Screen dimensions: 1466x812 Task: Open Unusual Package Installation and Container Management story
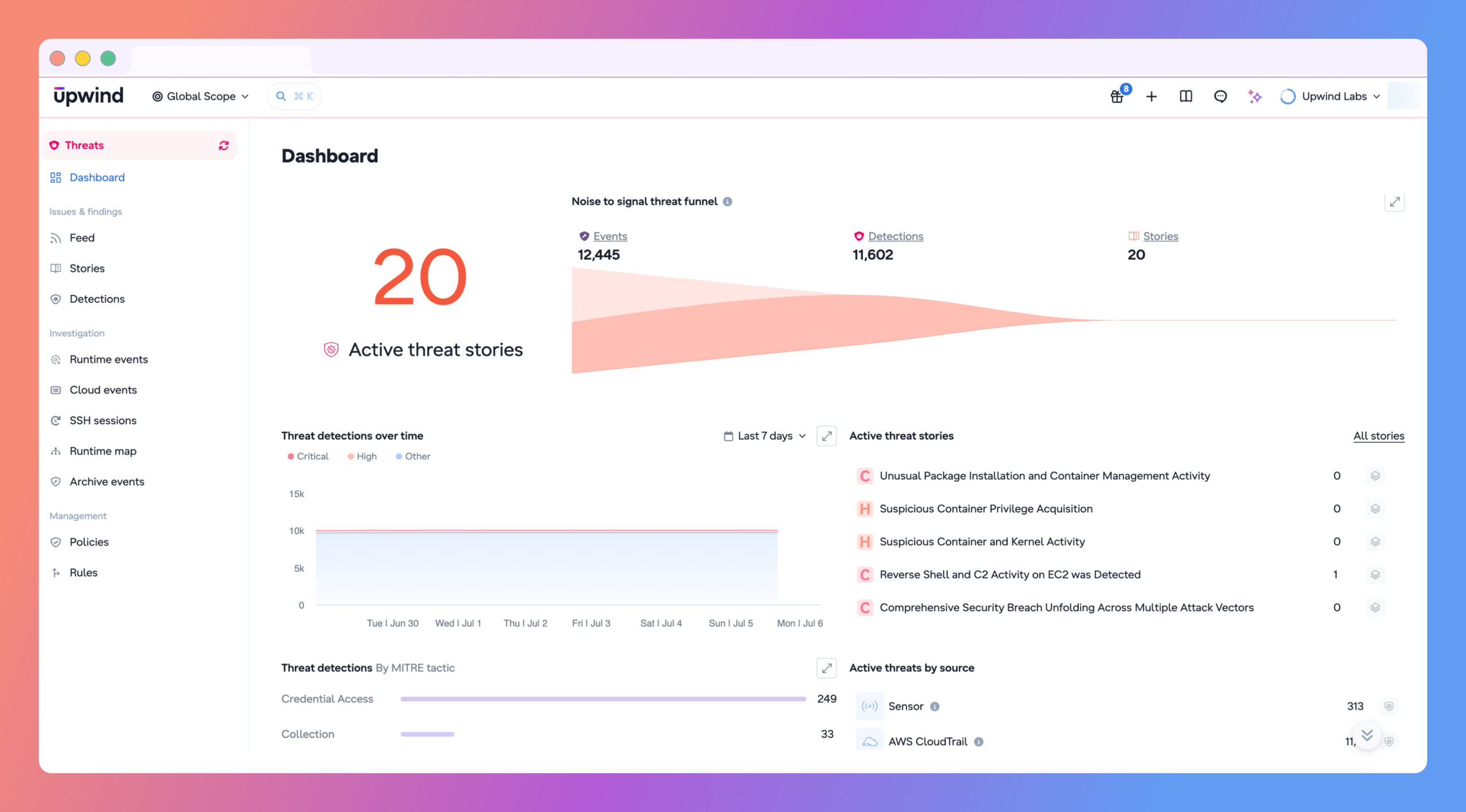(x=1045, y=476)
